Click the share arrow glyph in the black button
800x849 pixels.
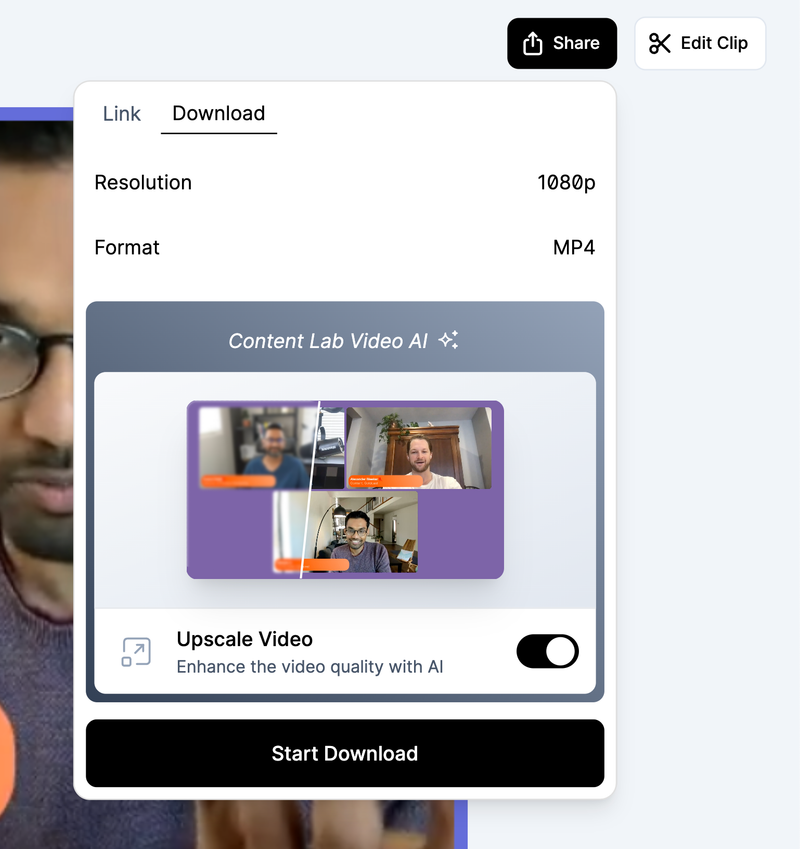click(530, 43)
